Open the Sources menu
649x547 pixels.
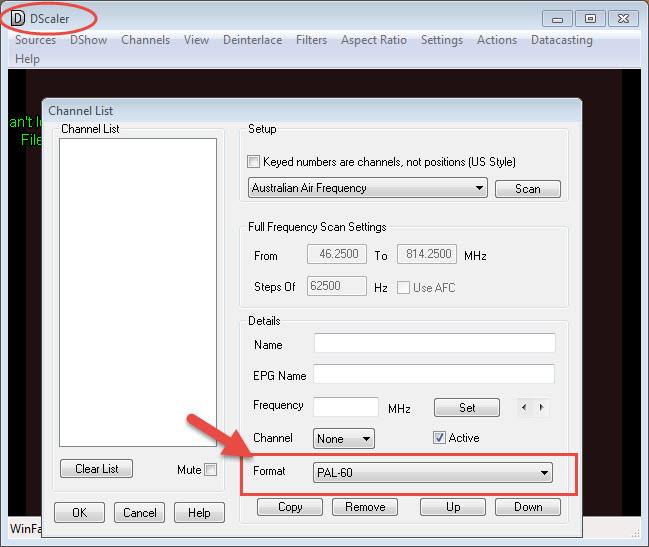coord(36,40)
